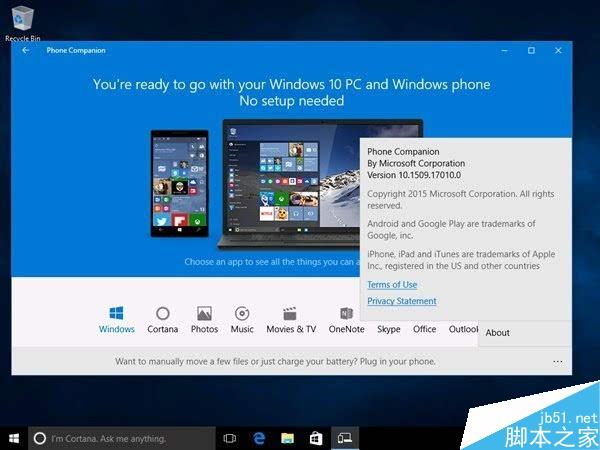Screen dimensions: 600x450
Task: Open the Privacy Statement link
Action: 402,301
